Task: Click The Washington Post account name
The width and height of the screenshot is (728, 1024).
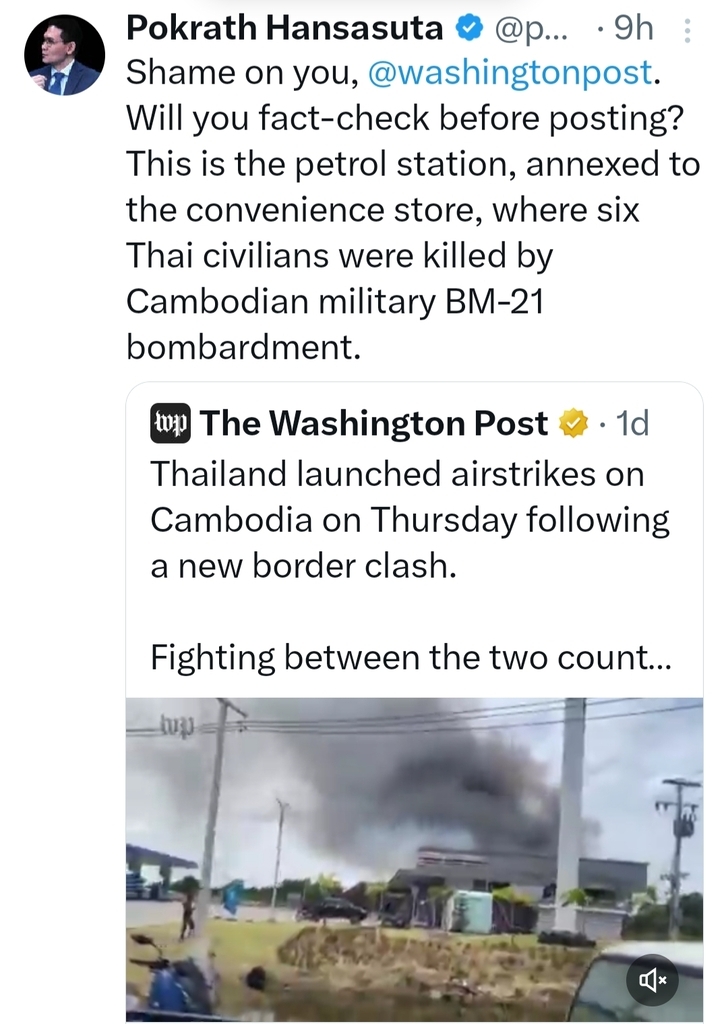Action: 374,424
